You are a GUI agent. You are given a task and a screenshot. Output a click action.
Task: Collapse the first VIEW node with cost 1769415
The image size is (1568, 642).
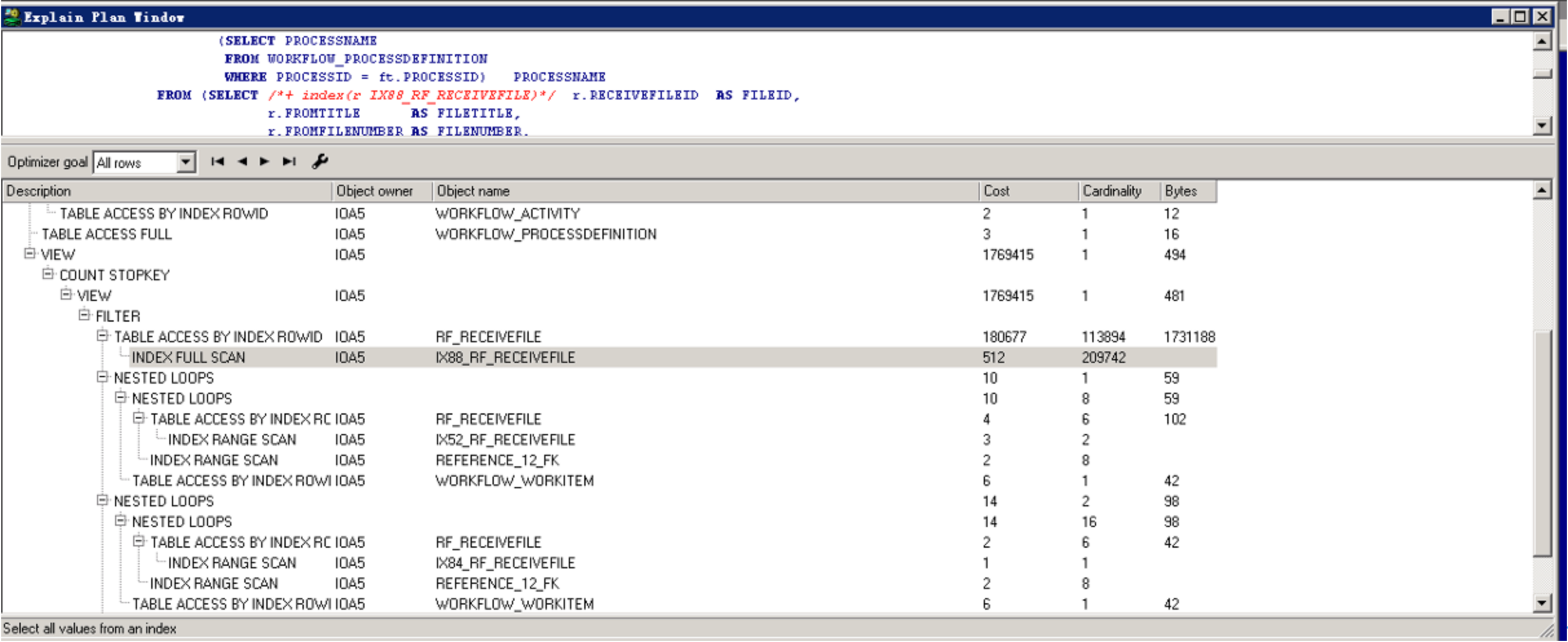click(29, 254)
